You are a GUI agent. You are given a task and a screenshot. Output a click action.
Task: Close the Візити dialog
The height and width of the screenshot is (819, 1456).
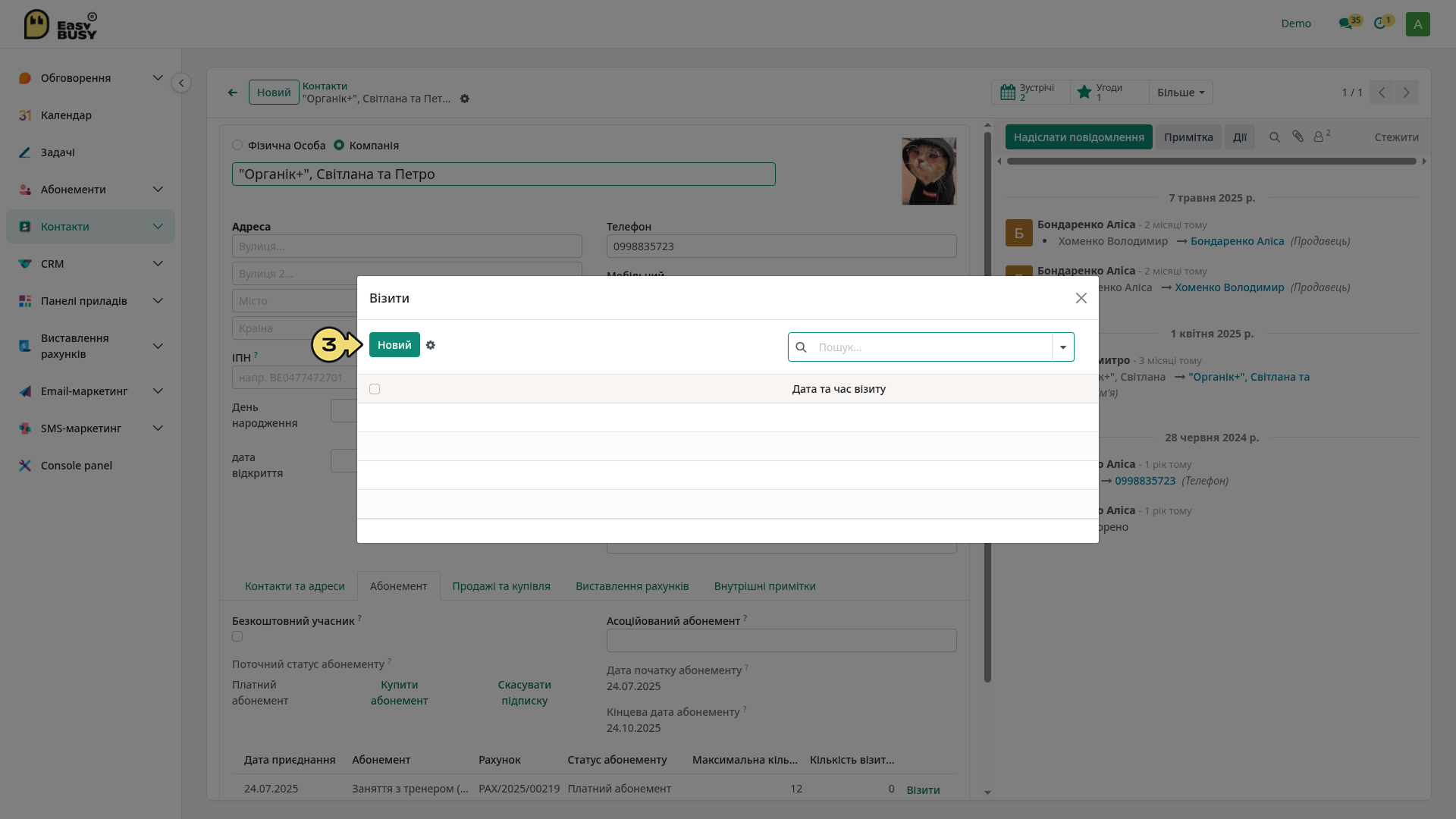(1081, 298)
